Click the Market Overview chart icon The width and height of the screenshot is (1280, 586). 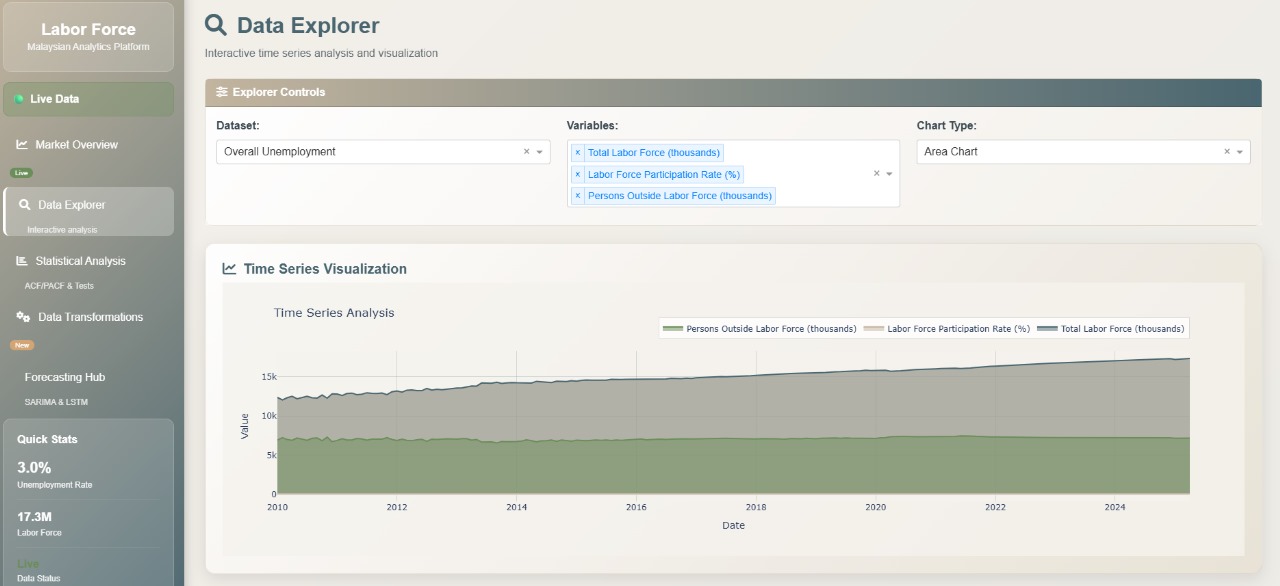coord(22,145)
